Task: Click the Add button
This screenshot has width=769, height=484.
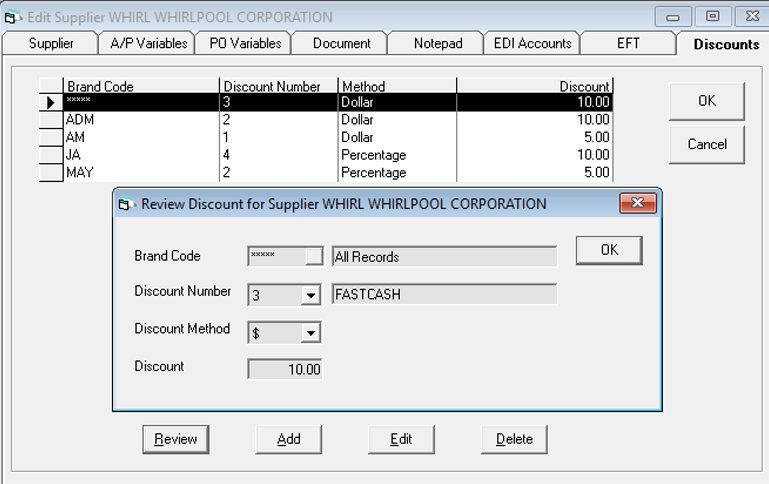Action: [x=288, y=439]
